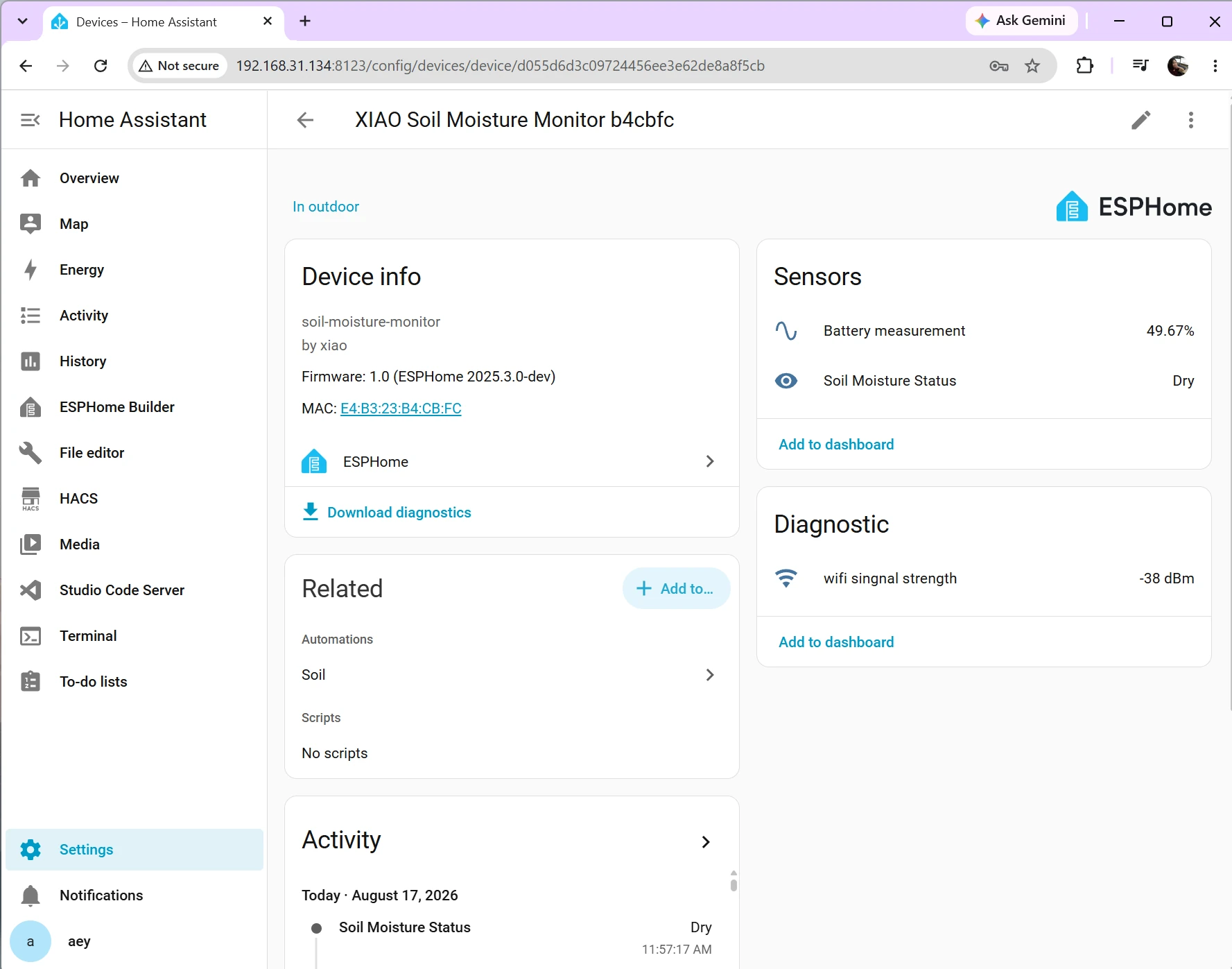
Task: Click the File editor wrench icon
Action: point(31,453)
